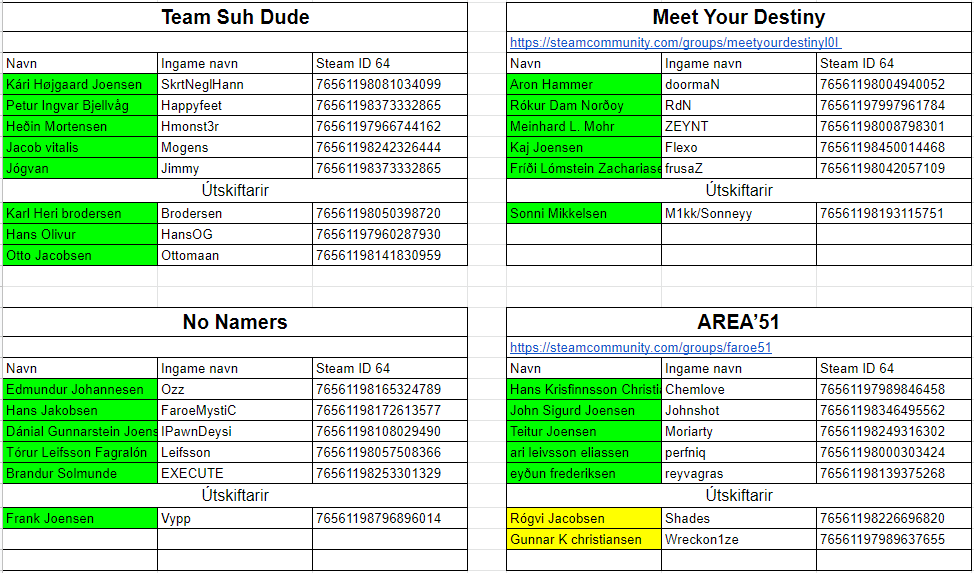Click the Tórur Leifsson Fagralón cell
The width and height of the screenshot is (974, 573).
tap(80, 453)
